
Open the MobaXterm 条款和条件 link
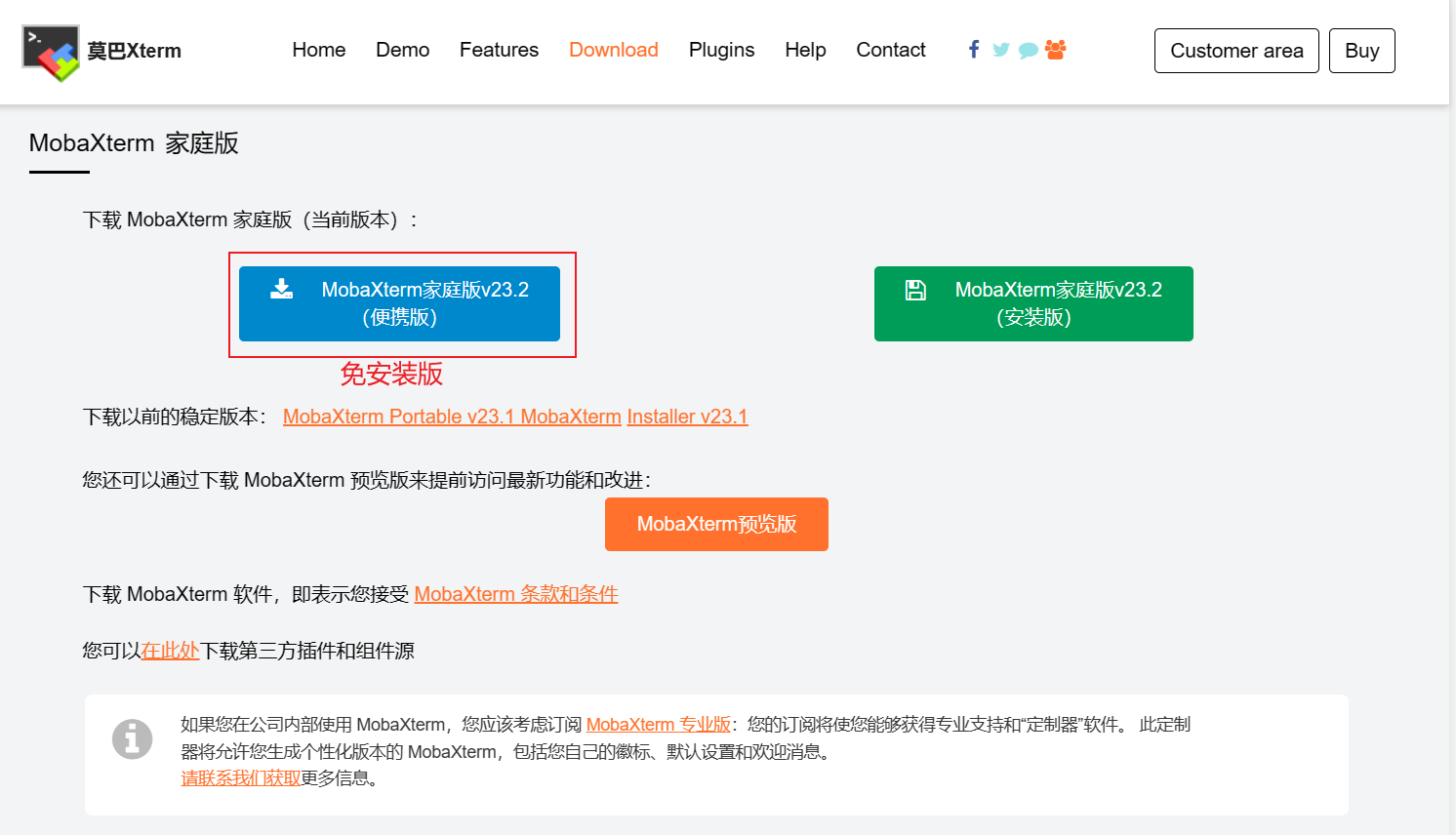click(516, 594)
